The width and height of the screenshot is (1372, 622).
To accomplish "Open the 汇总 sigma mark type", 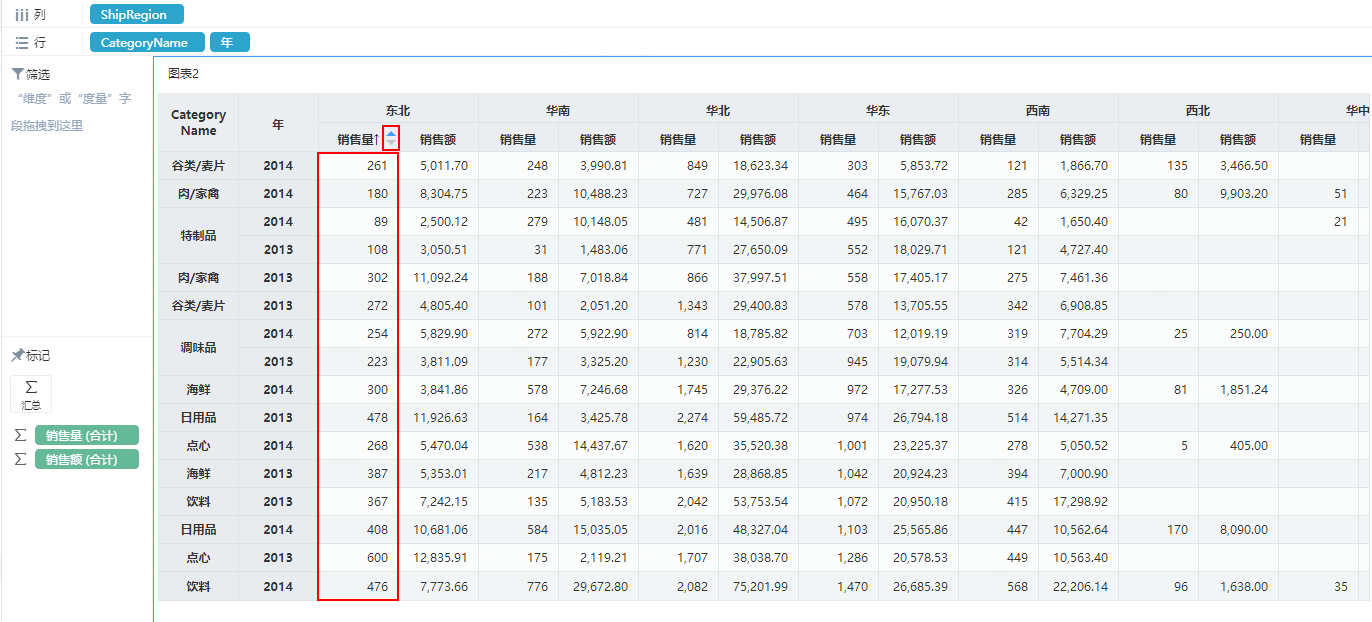I will [31, 394].
